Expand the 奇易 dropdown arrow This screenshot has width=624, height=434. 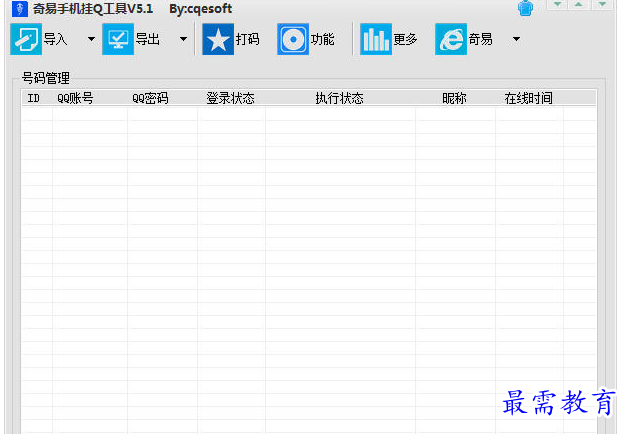(x=516, y=39)
